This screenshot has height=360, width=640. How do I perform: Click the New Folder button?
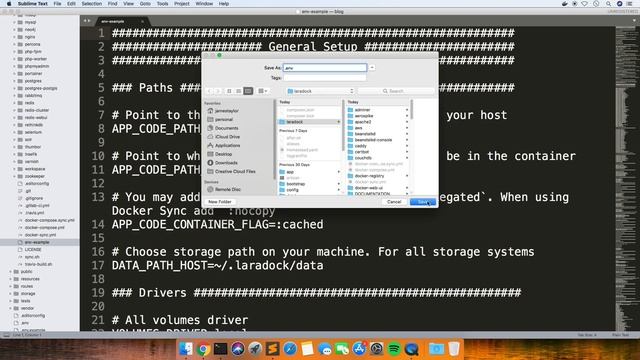220,202
